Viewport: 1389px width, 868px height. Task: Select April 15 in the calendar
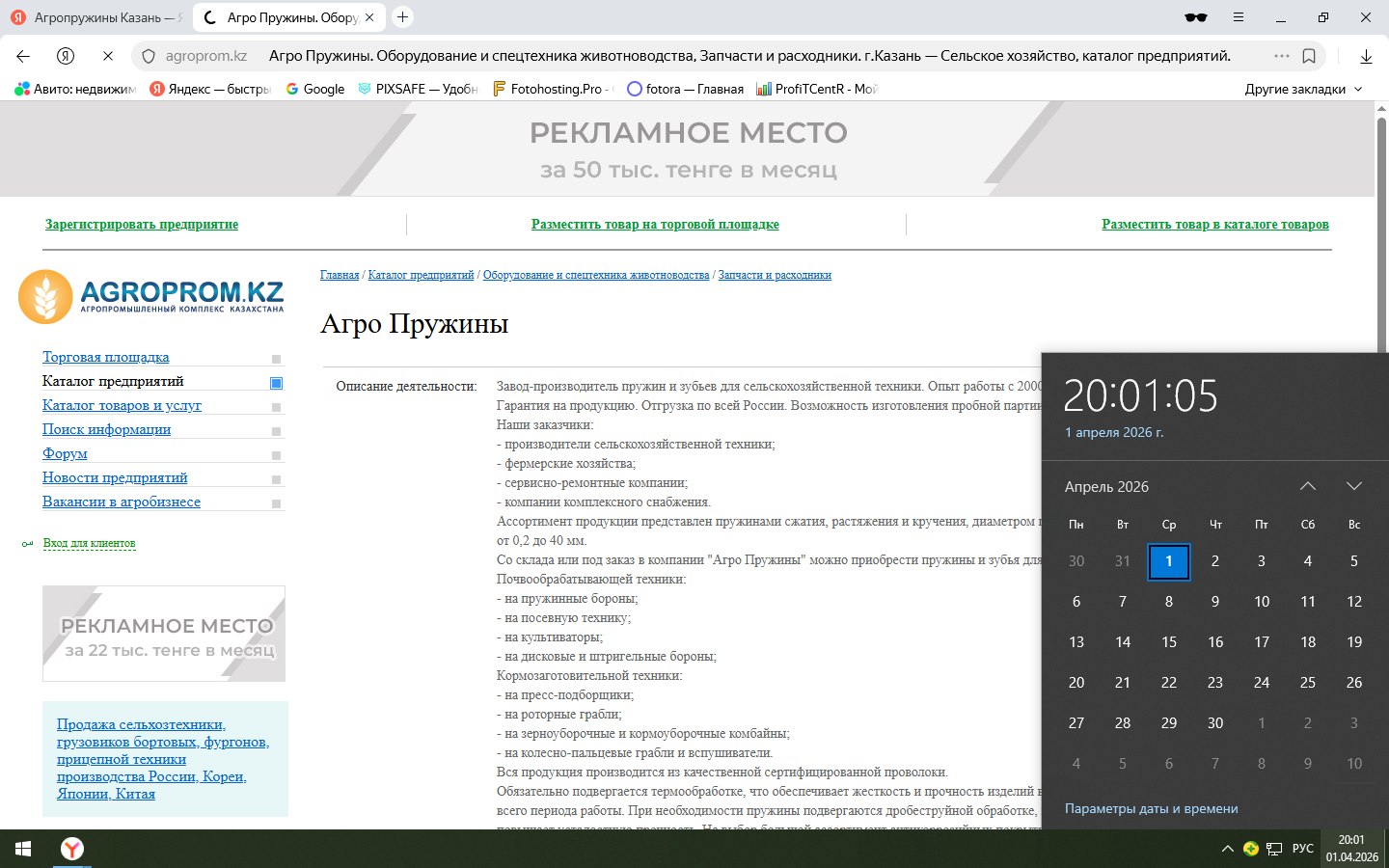pyautogui.click(x=1169, y=642)
